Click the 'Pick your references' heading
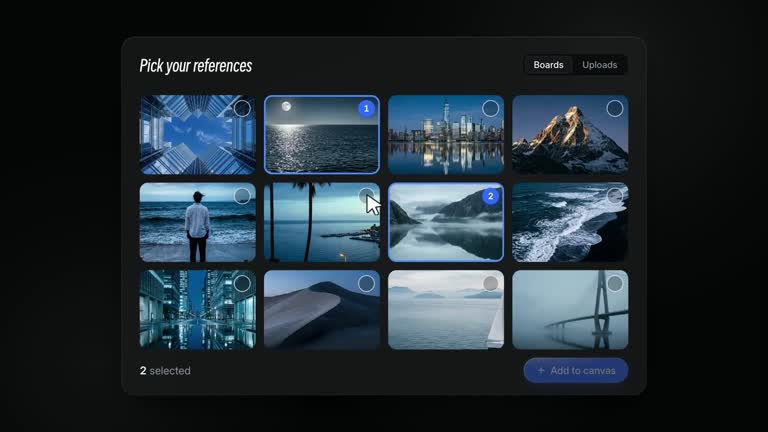This screenshot has width=768, height=432. point(195,66)
